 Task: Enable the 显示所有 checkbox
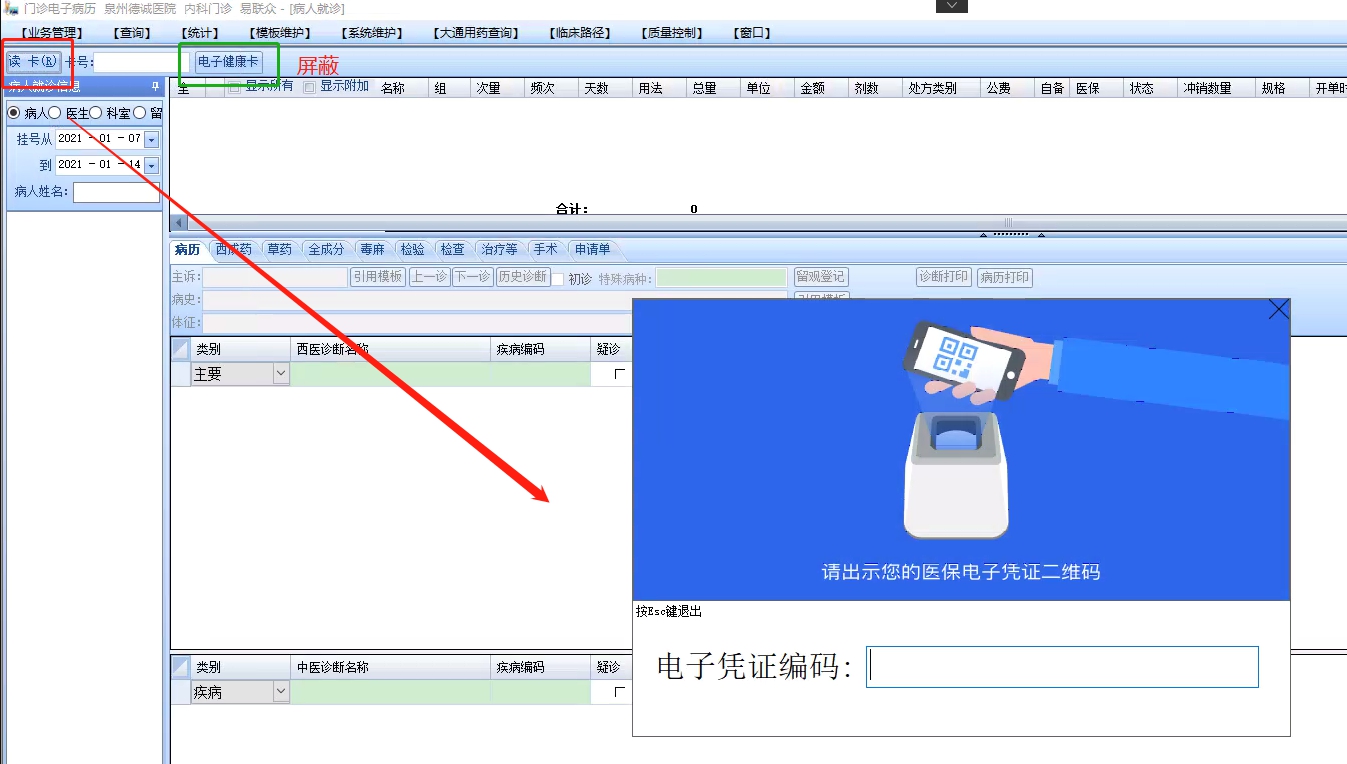click(234, 88)
